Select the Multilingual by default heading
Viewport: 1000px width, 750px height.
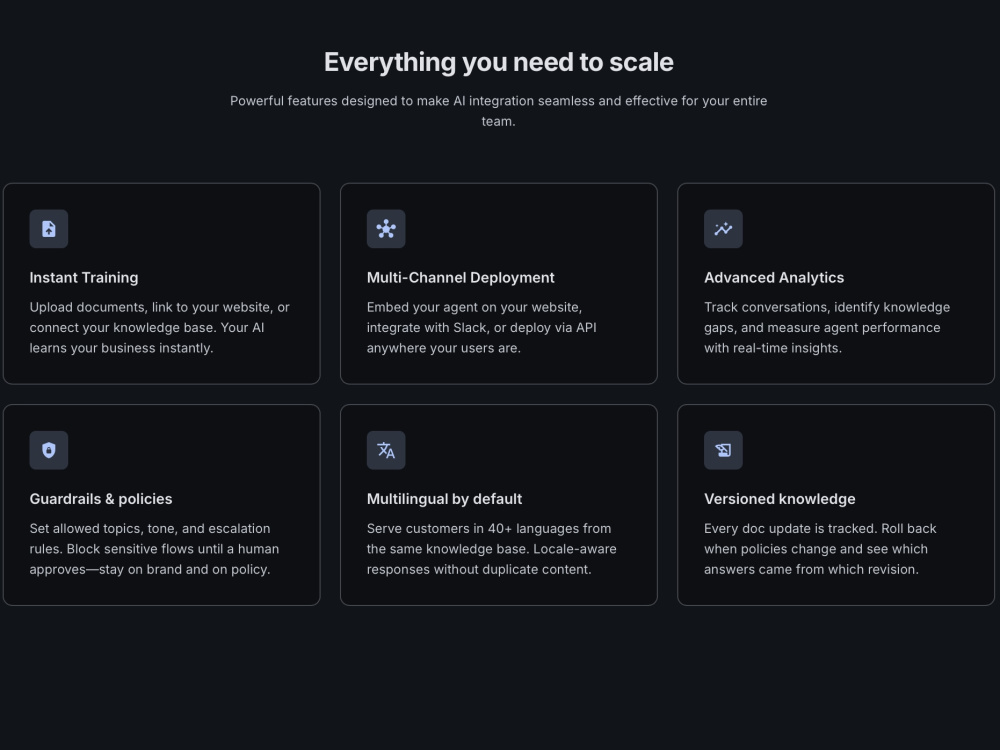pos(445,499)
